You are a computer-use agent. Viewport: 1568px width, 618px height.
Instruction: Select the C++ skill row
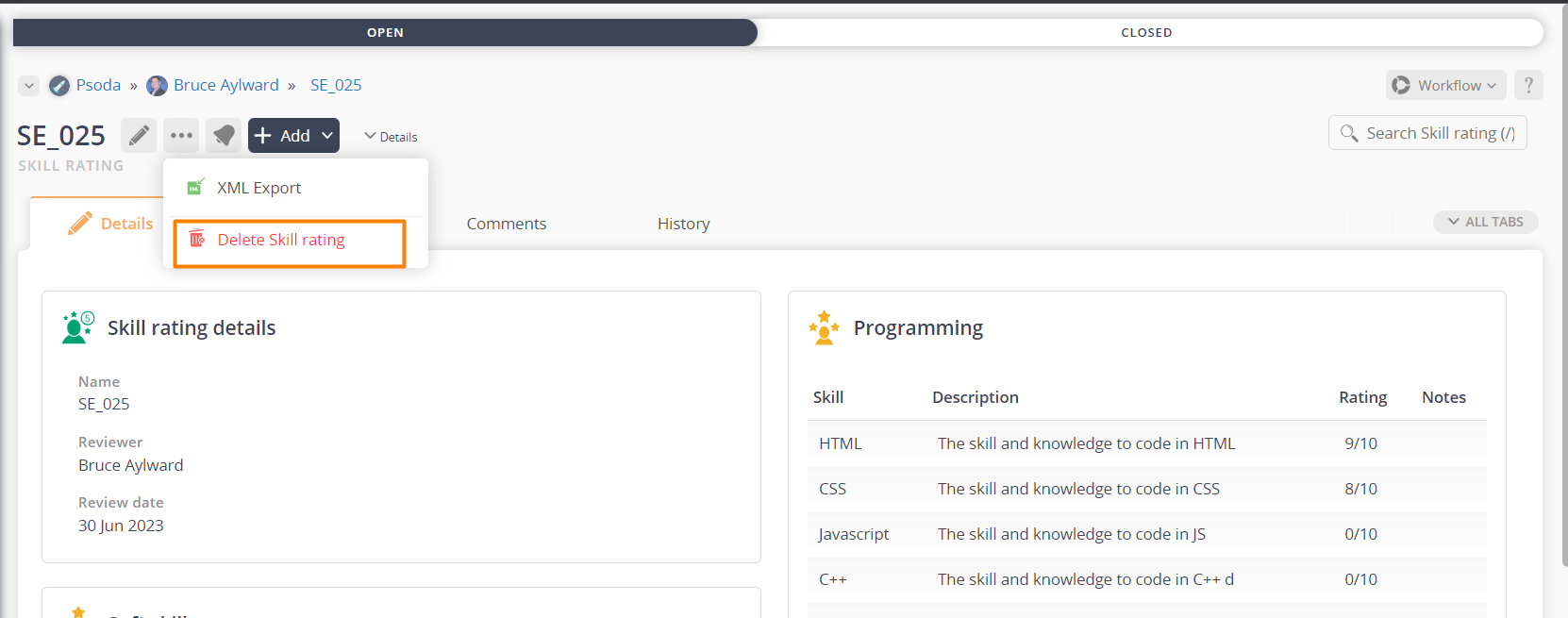1147,579
